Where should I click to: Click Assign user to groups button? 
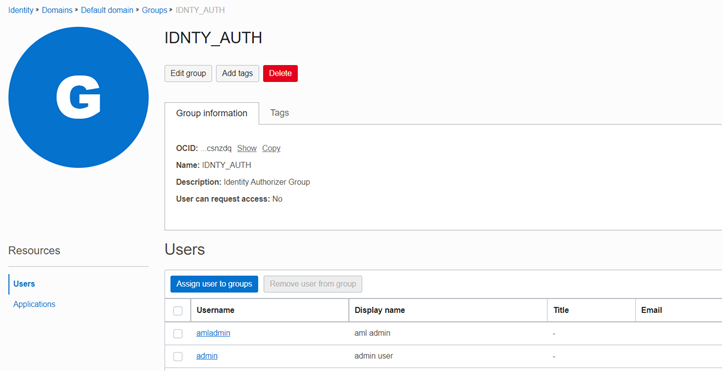click(x=214, y=284)
